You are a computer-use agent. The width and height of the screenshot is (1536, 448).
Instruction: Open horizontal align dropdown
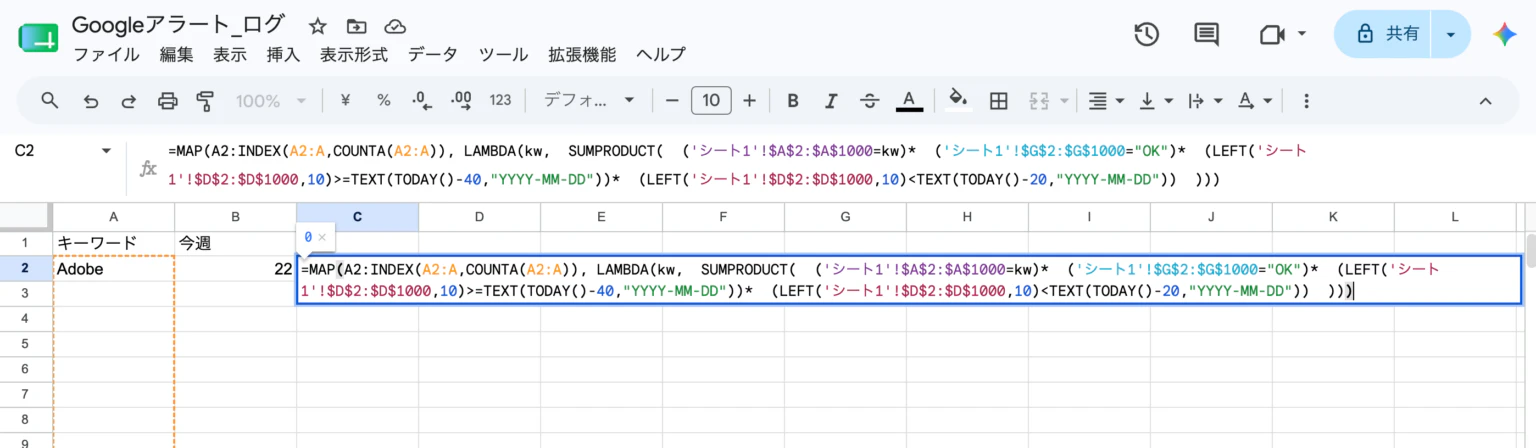[1106, 100]
